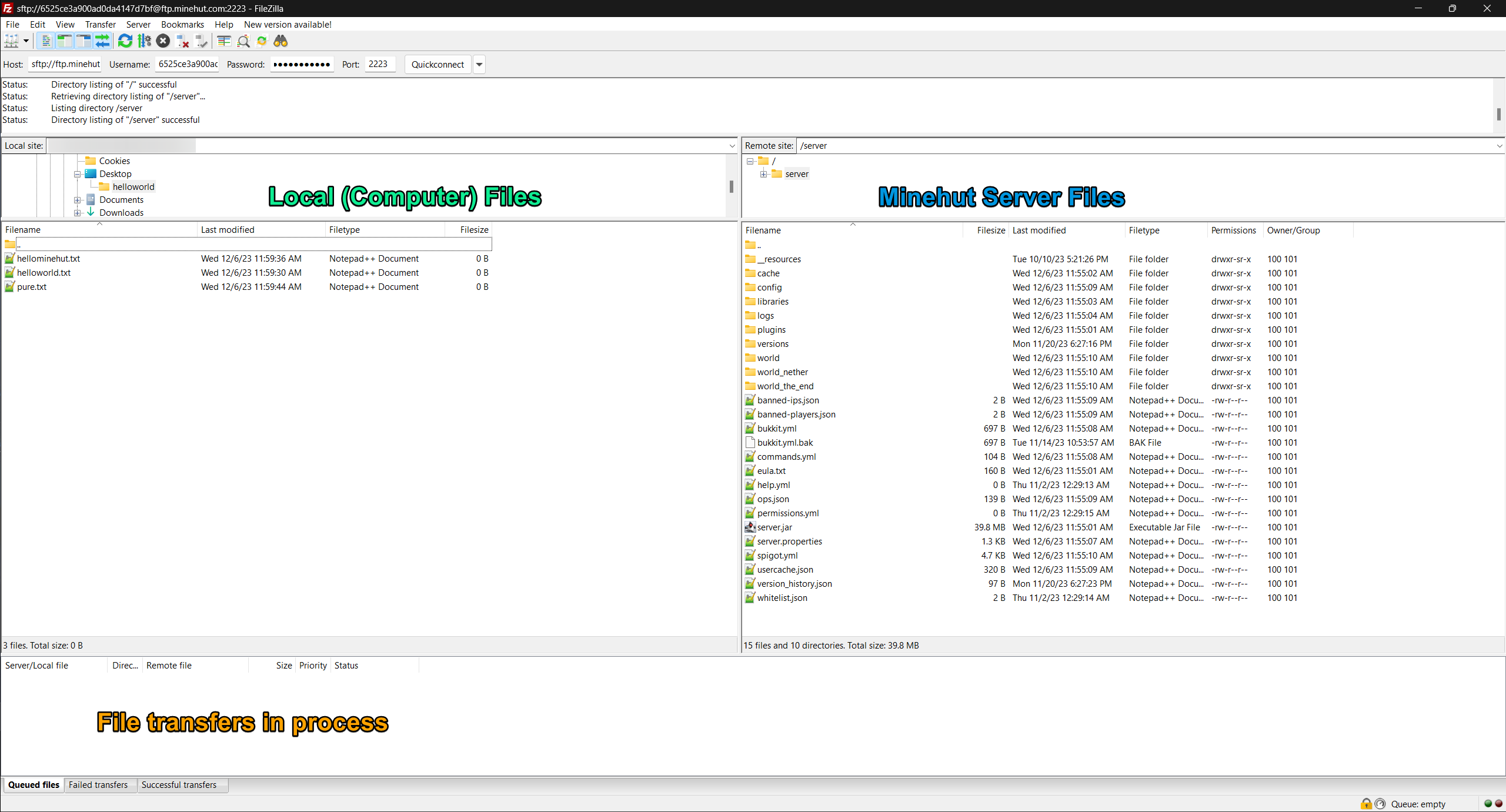The width and height of the screenshot is (1506, 812).
Task: Sort local files by Filetype column
Action: (x=385, y=230)
